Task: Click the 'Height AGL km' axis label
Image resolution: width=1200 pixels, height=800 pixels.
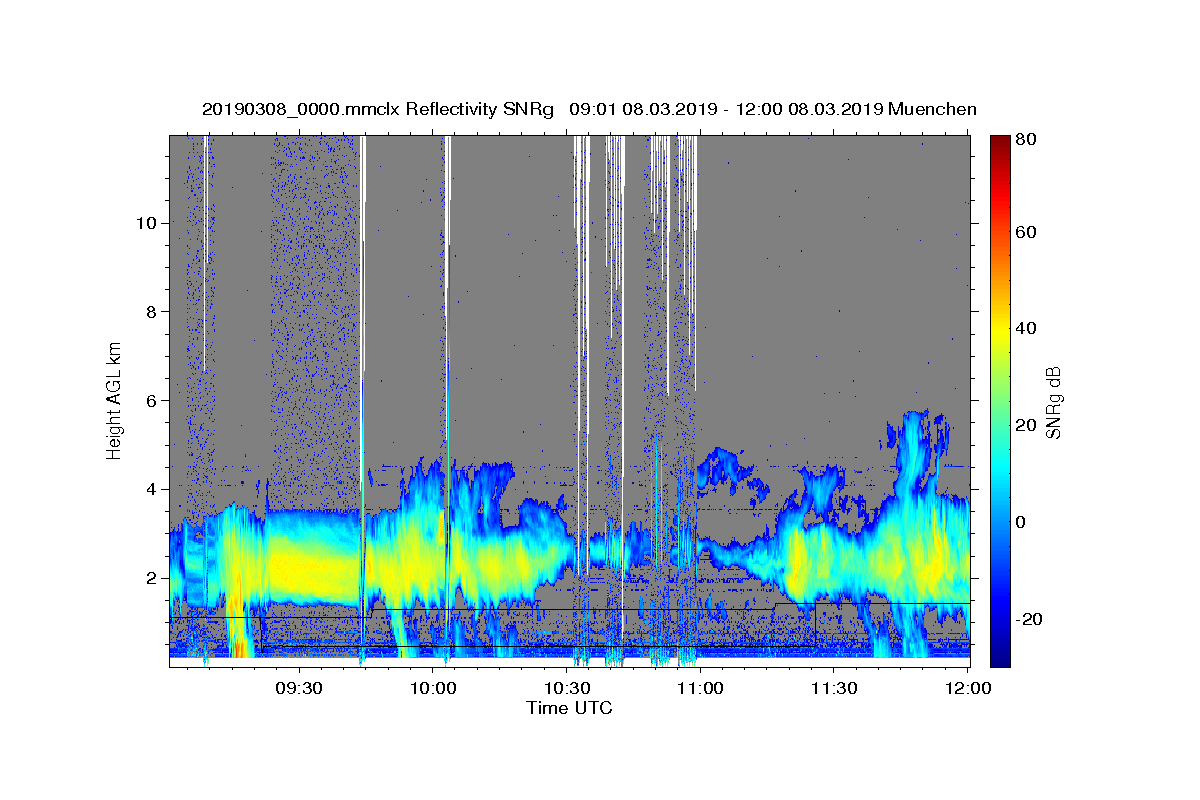Action: coord(114,400)
